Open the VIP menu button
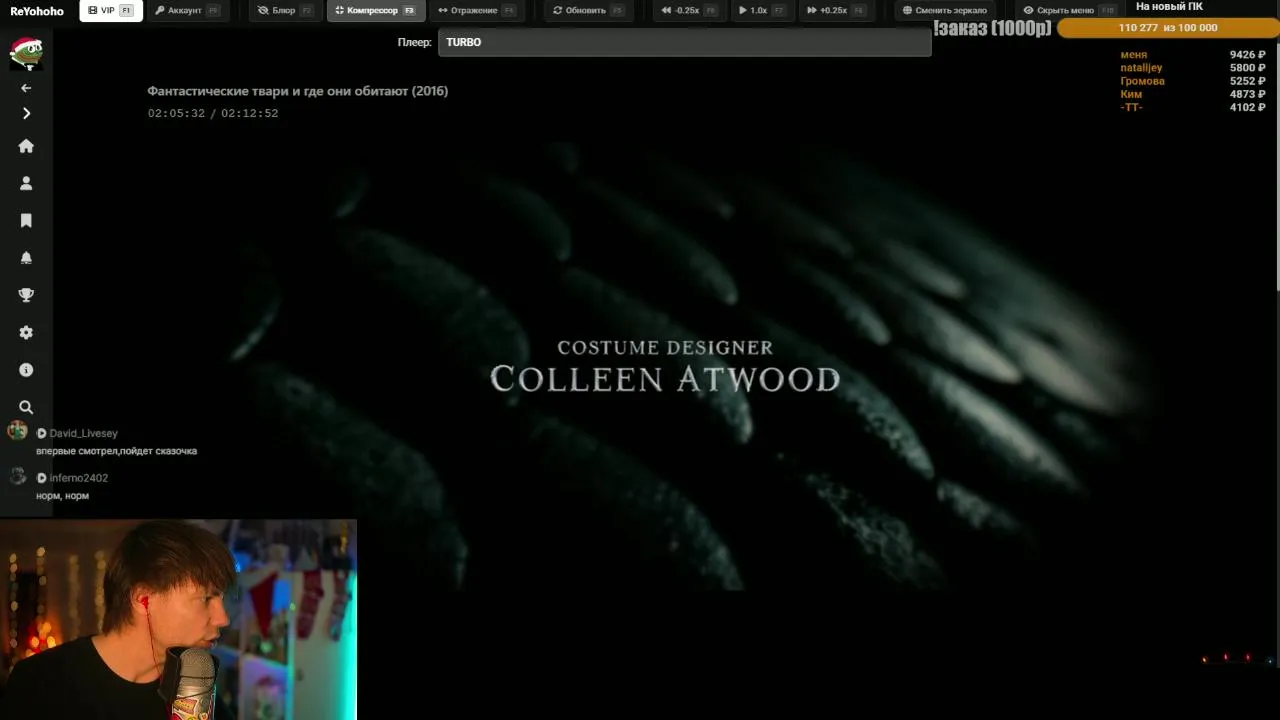The width and height of the screenshot is (1280, 720). click(111, 11)
